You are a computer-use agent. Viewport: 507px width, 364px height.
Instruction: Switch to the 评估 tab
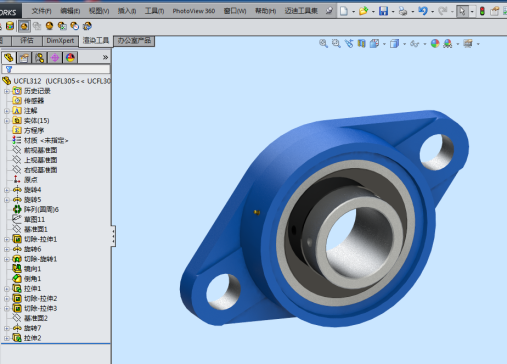tap(27, 41)
